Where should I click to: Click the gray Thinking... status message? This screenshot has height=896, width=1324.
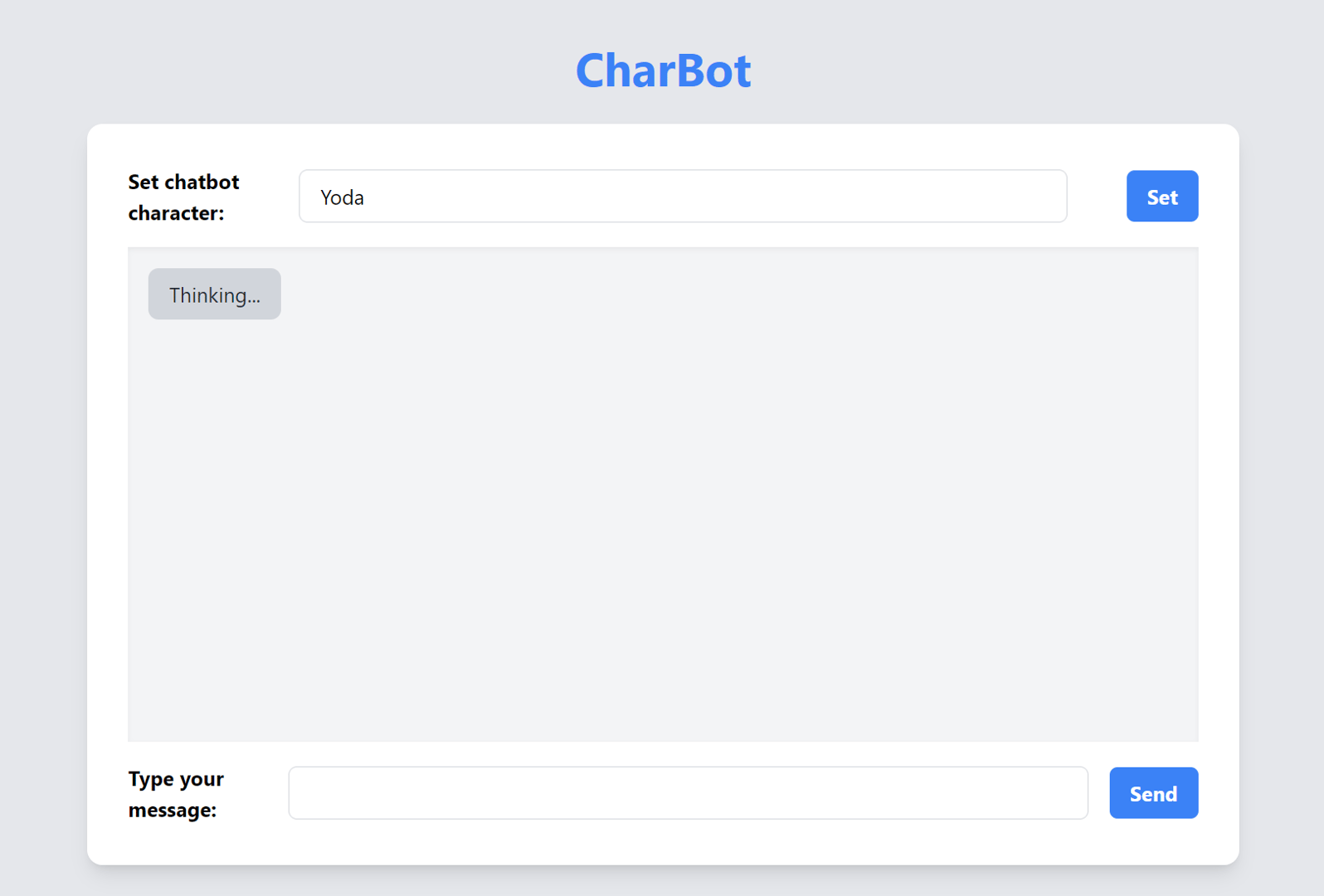coord(214,295)
